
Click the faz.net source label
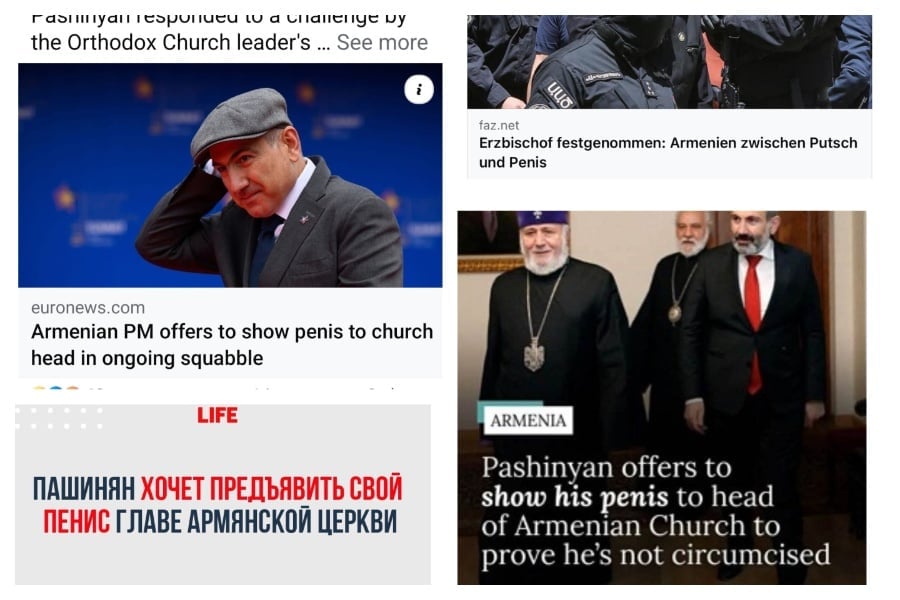pos(499,125)
